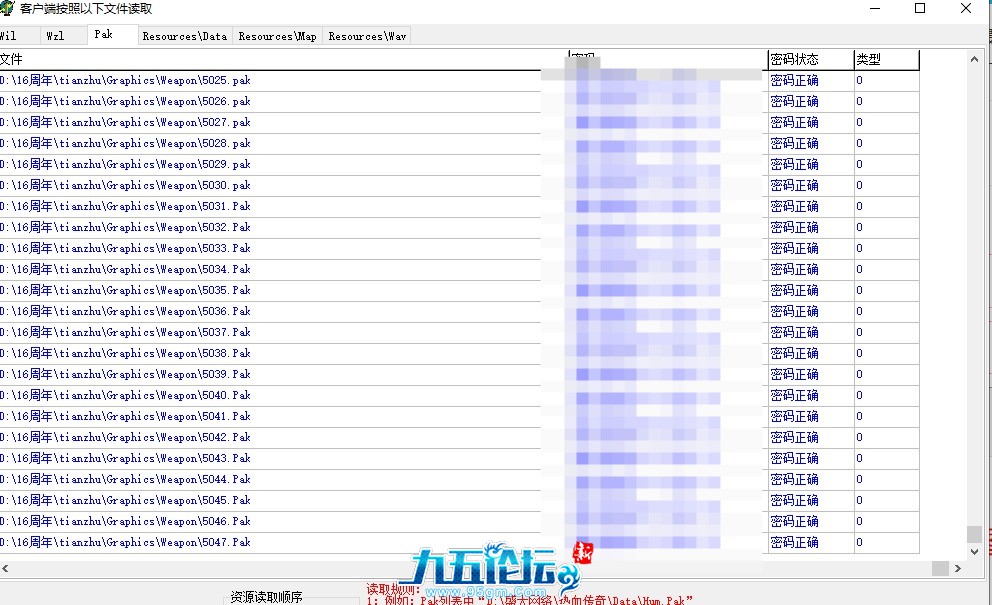
Task: Click 密码正确 status for 5035.Pak
Action: coord(795,290)
